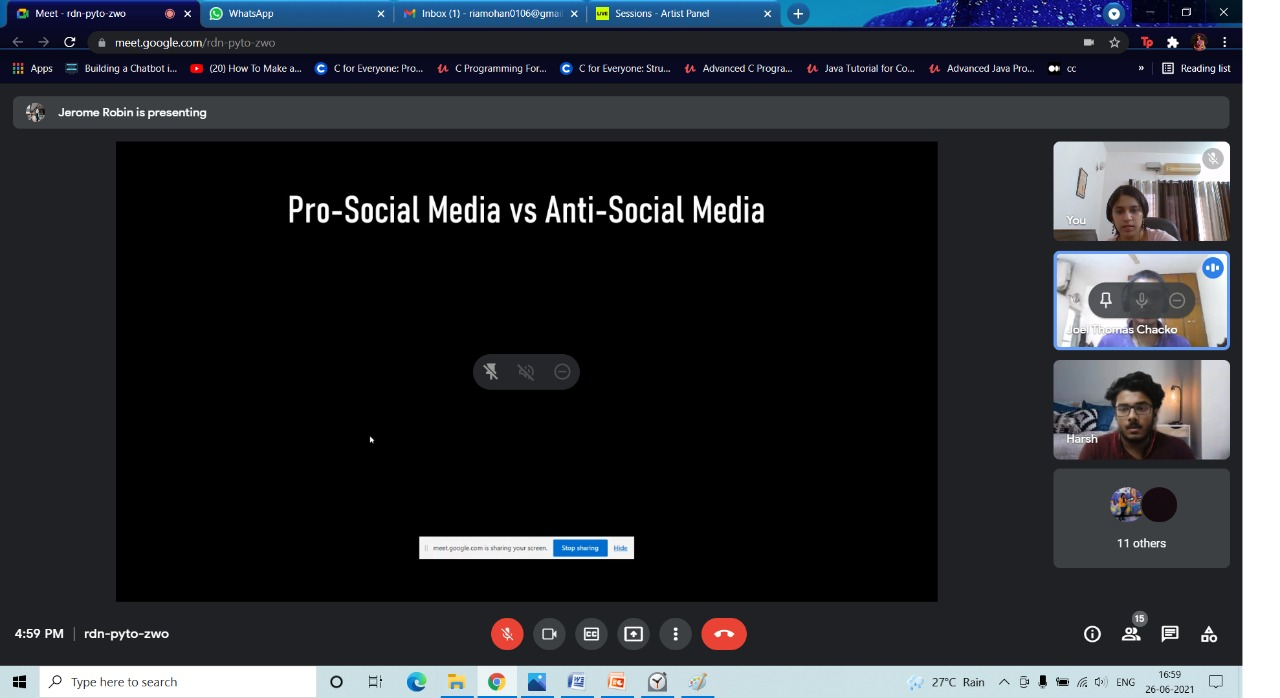Leave the call with red hang-up button

pos(724,634)
